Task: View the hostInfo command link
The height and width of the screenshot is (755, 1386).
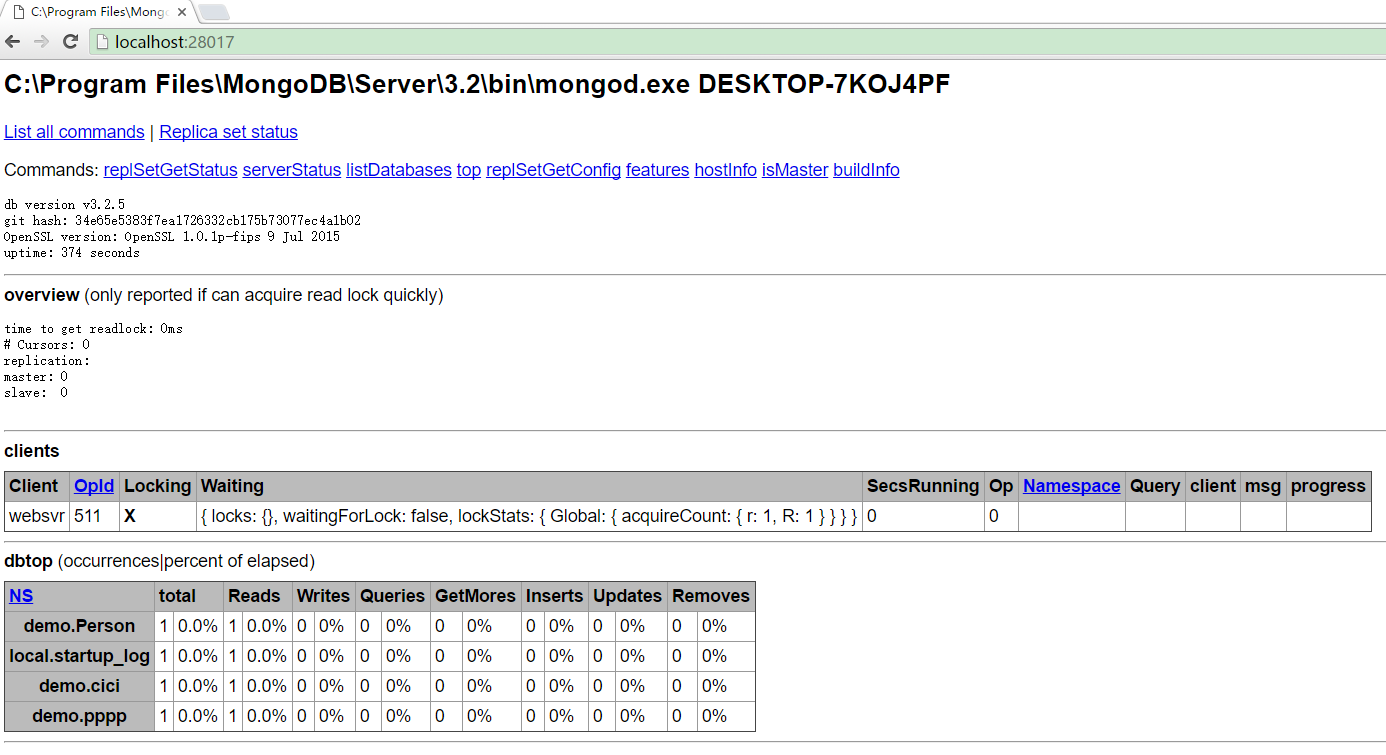Action: point(725,170)
